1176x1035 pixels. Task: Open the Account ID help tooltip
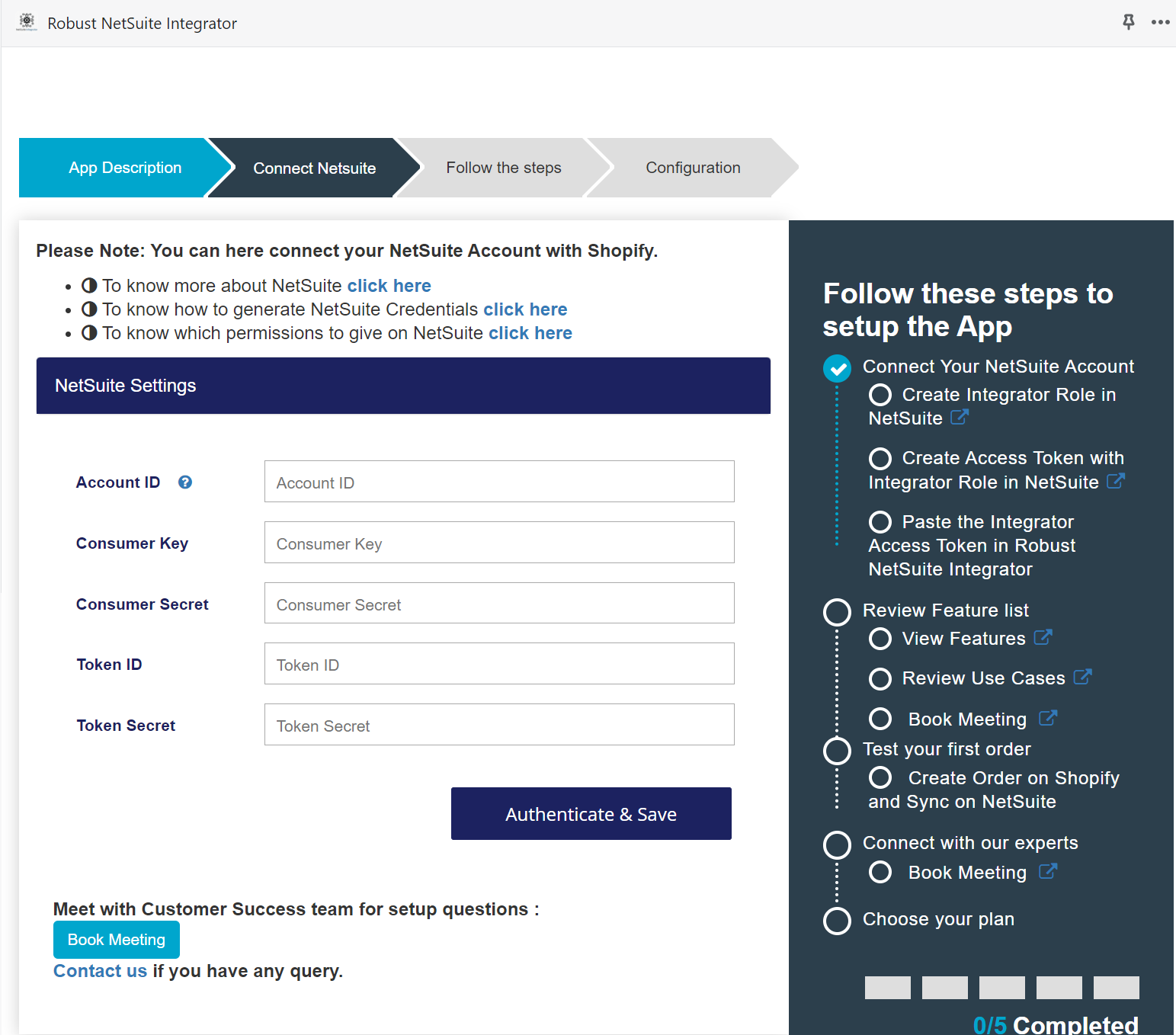coord(184,482)
